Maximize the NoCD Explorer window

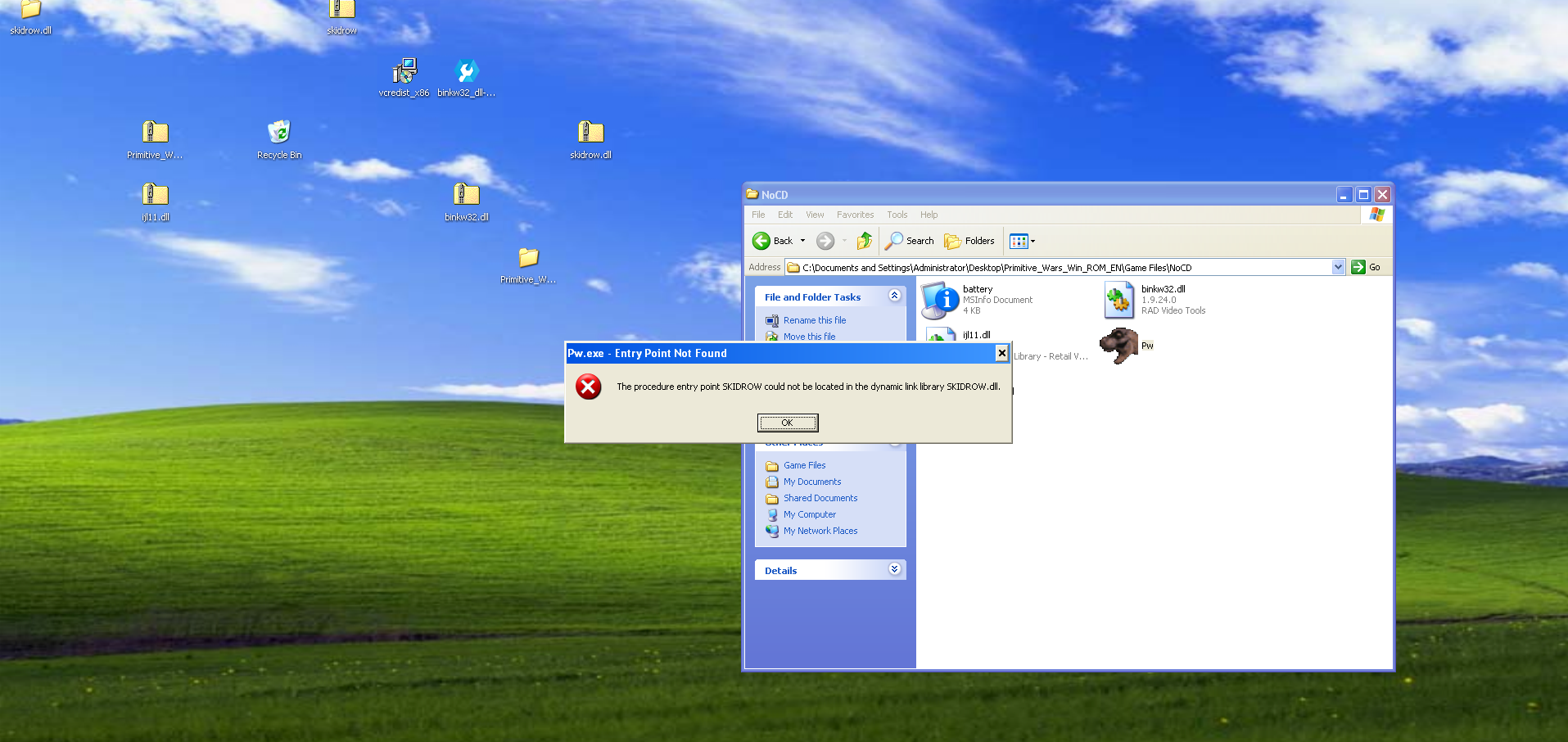point(1363,195)
